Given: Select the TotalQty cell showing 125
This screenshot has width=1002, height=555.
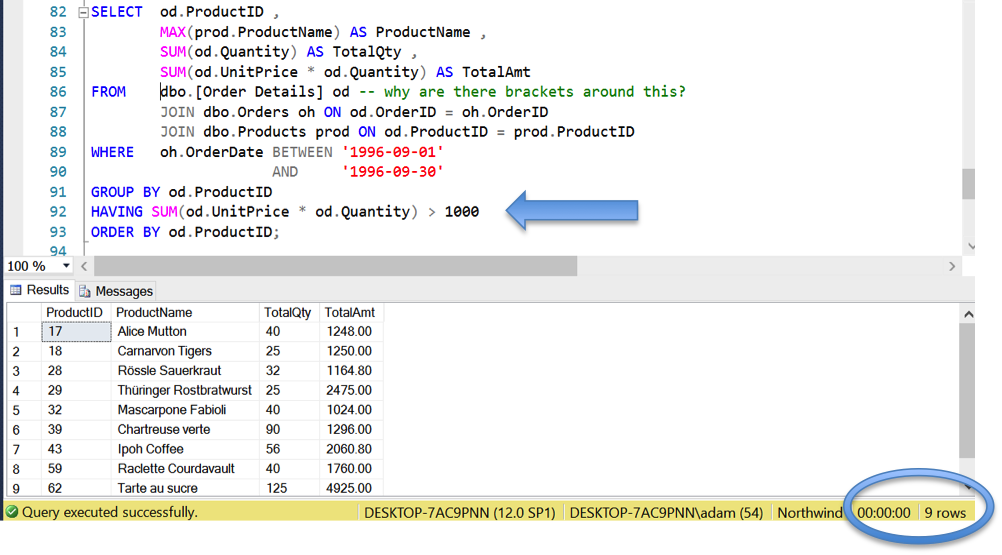Looking at the screenshot, I should coord(289,488).
